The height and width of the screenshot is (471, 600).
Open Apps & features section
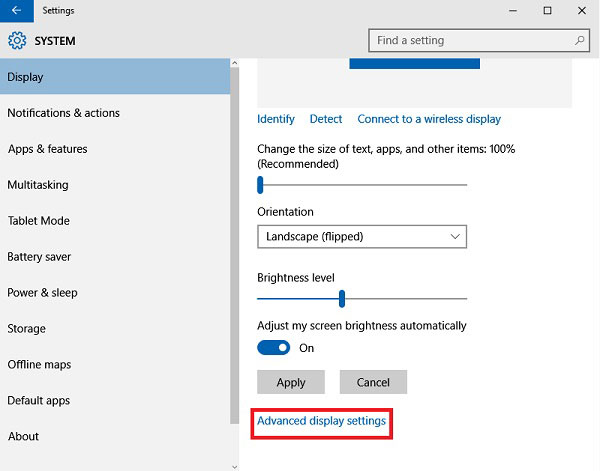click(x=47, y=149)
